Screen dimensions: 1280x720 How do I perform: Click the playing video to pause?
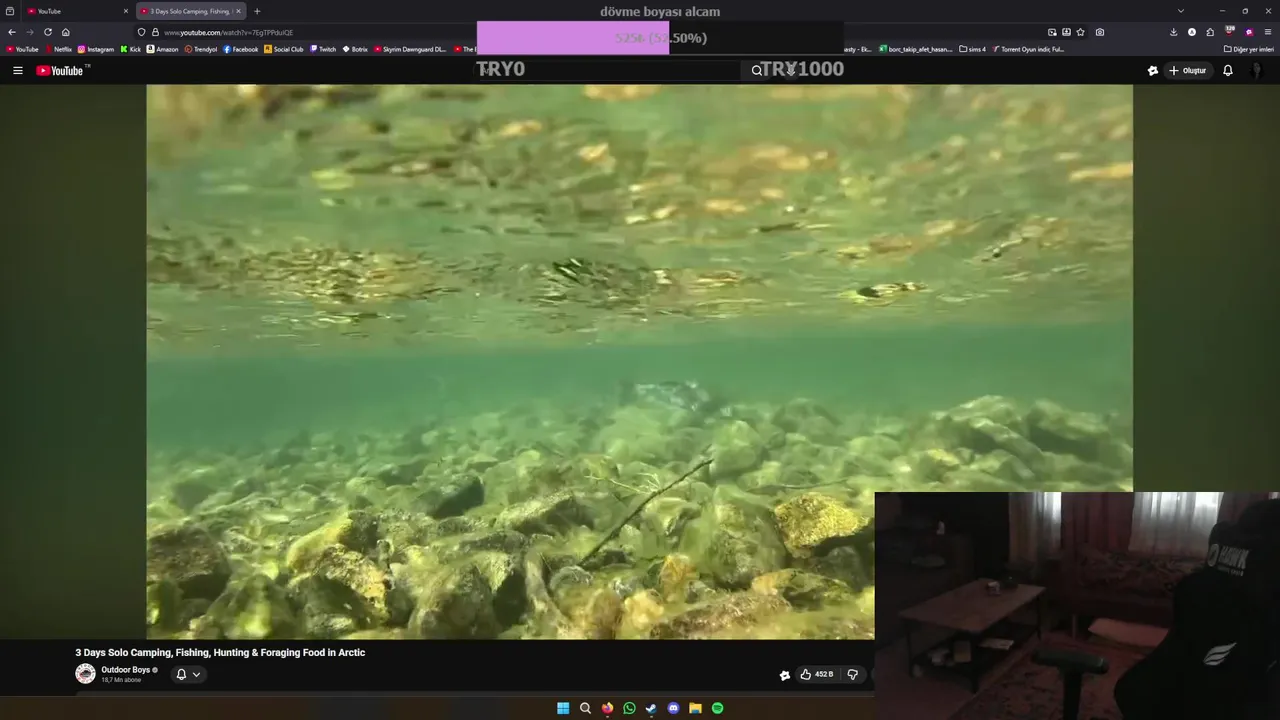click(640, 361)
